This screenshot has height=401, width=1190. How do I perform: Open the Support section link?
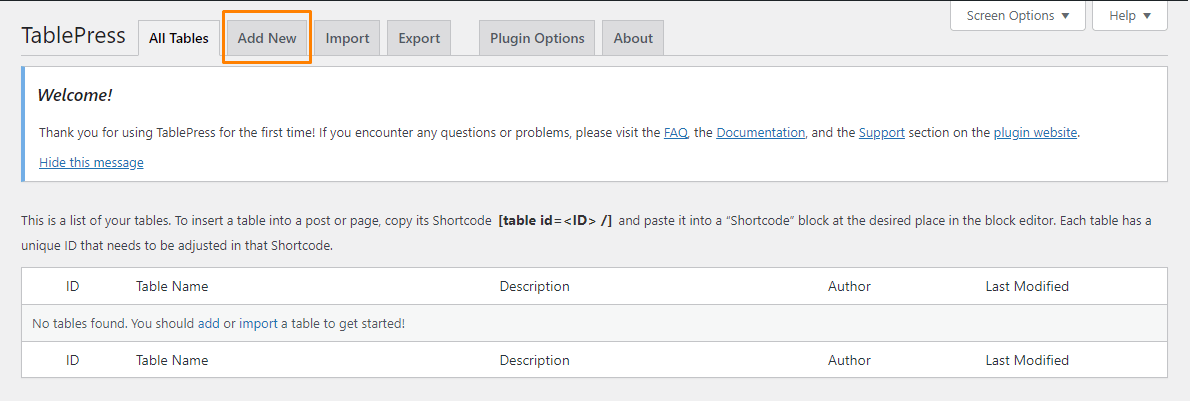(x=881, y=132)
